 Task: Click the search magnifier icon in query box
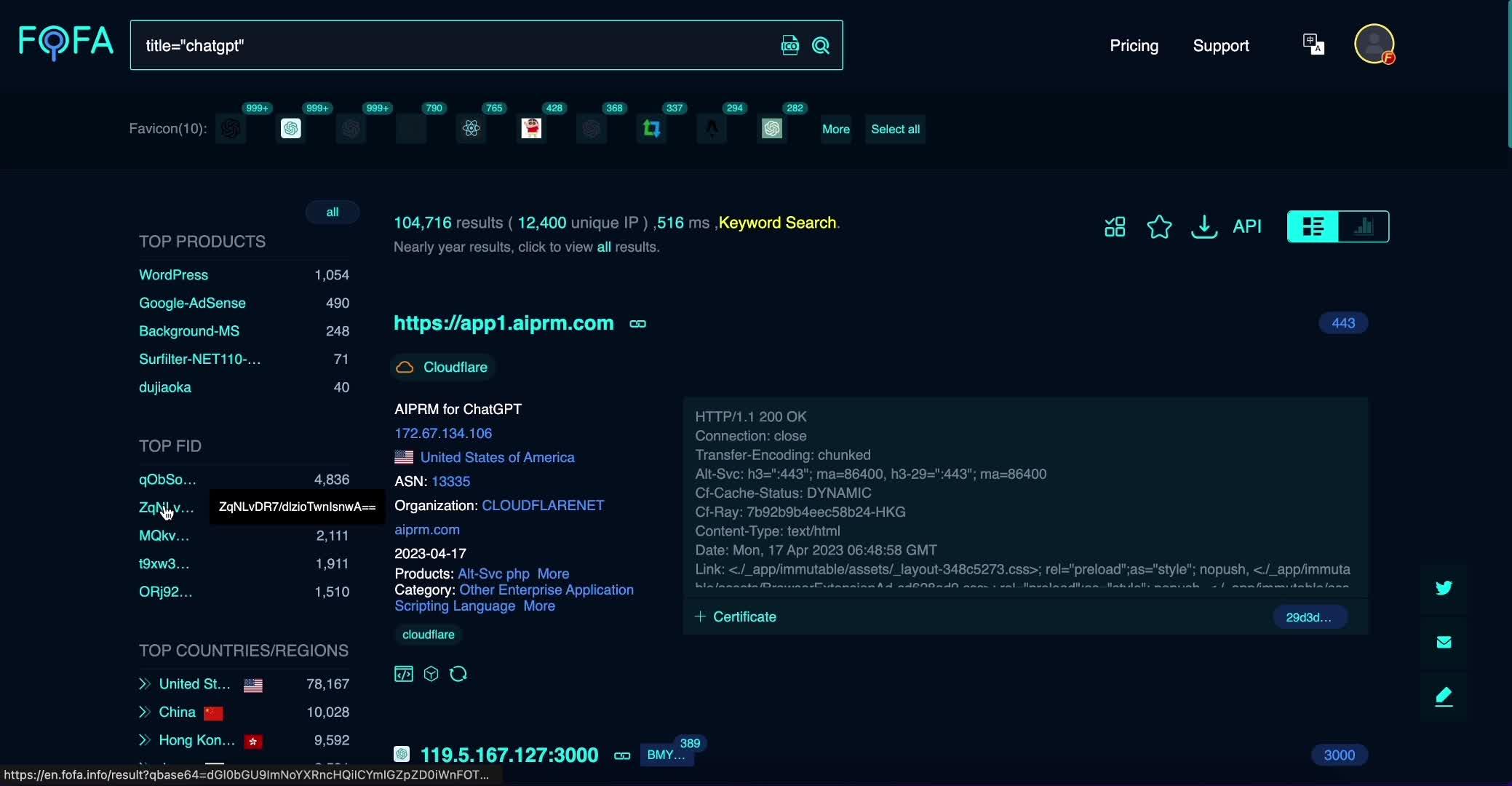tap(821, 46)
